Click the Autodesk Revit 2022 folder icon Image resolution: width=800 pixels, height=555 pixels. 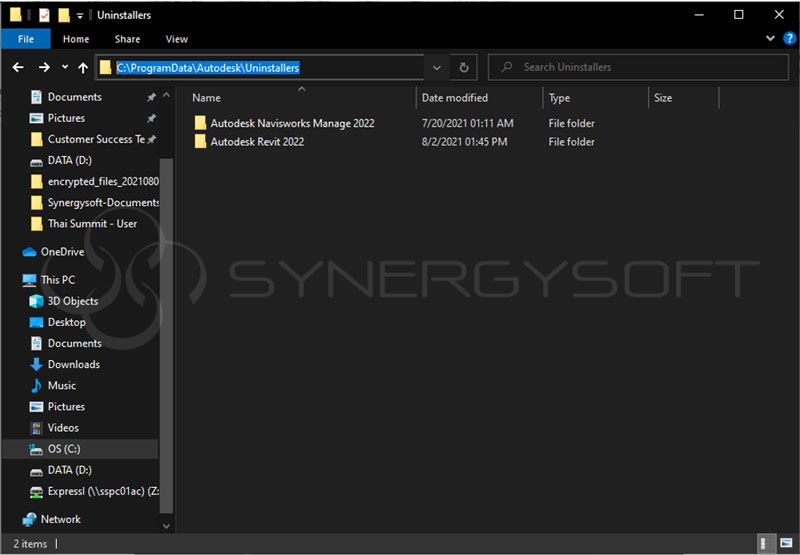pyautogui.click(x=201, y=141)
